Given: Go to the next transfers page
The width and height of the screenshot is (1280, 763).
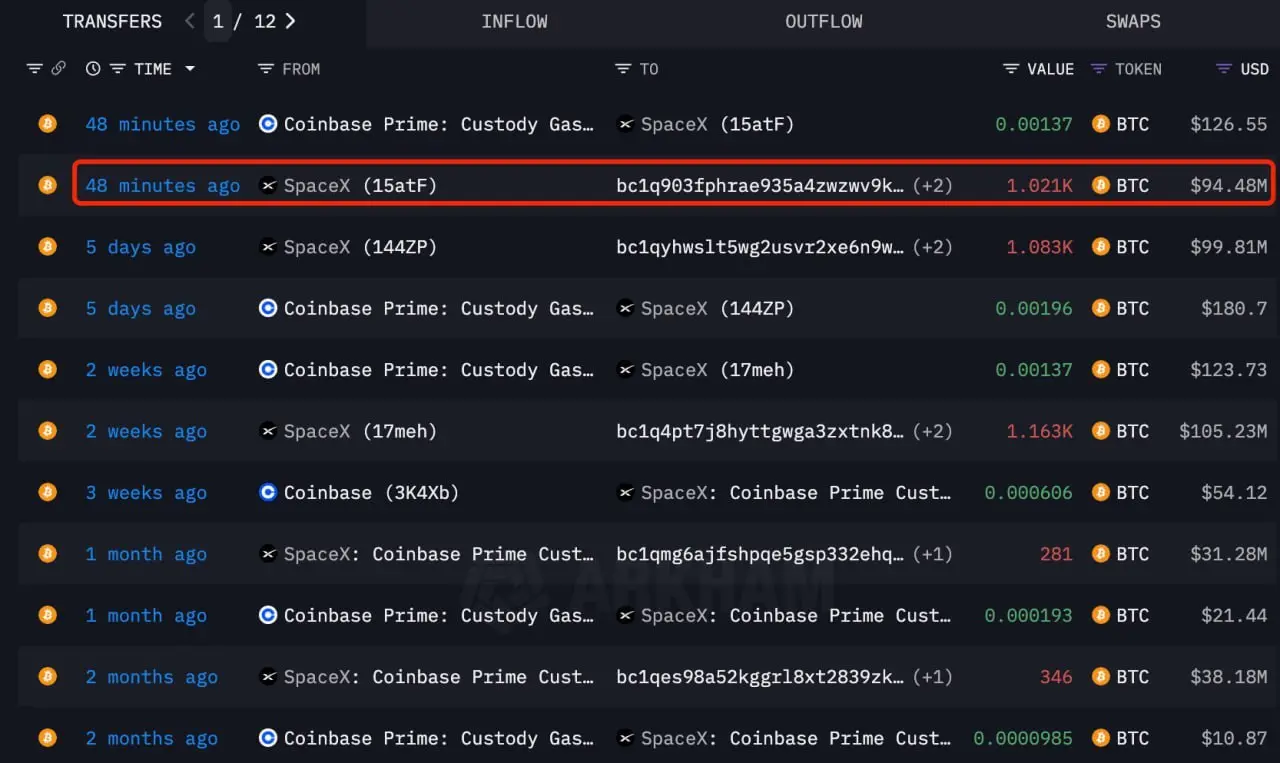Looking at the screenshot, I should [290, 21].
